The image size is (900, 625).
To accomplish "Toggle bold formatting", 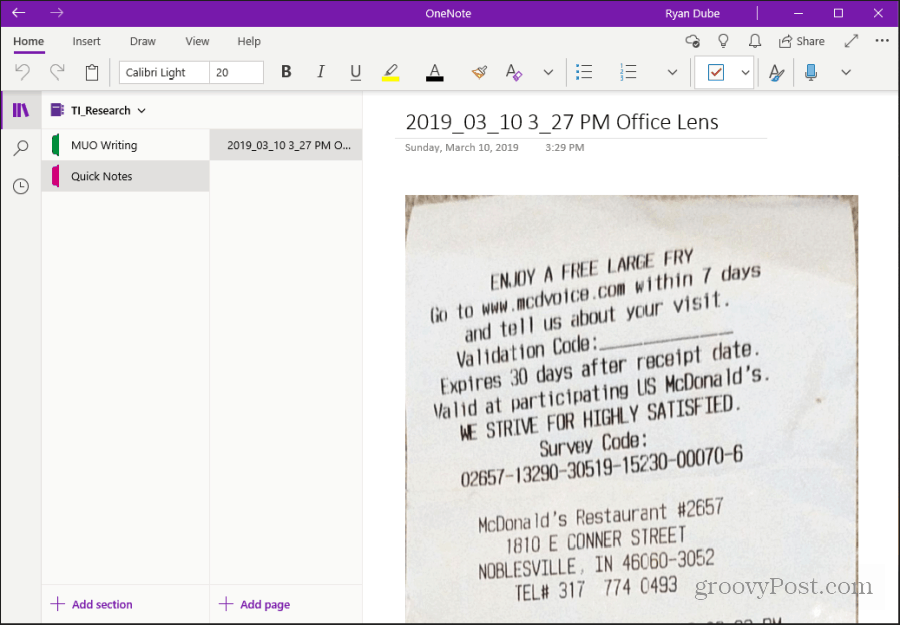I will pos(286,72).
